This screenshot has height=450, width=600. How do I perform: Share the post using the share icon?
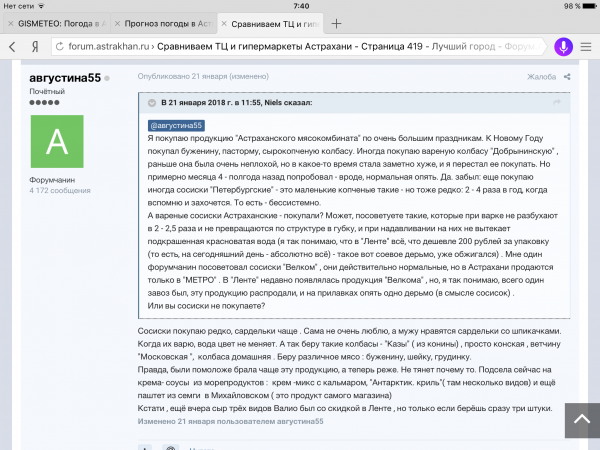567,77
